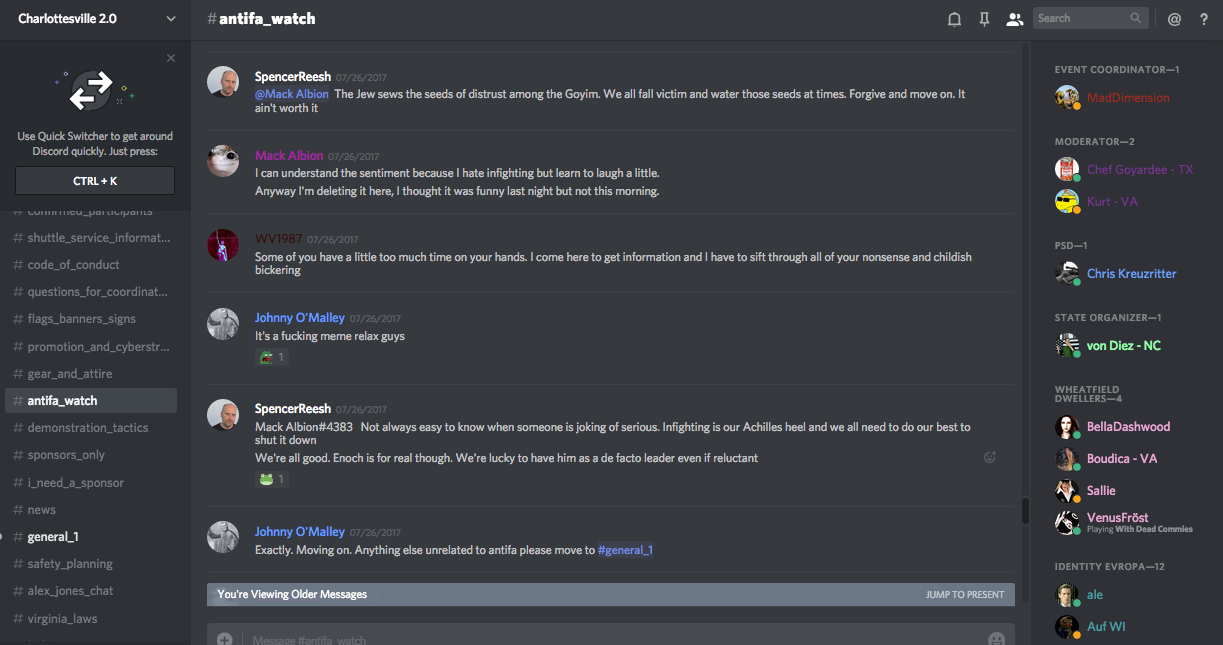This screenshot has height=645, width=1223.
Task: Open the help question mark icon
Action: (1203, 19)
